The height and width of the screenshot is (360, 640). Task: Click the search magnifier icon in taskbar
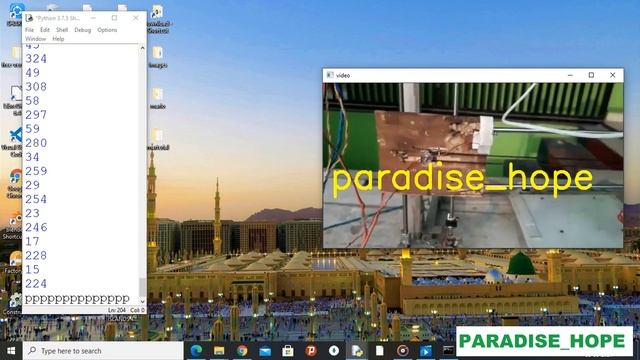pos(33,351)
